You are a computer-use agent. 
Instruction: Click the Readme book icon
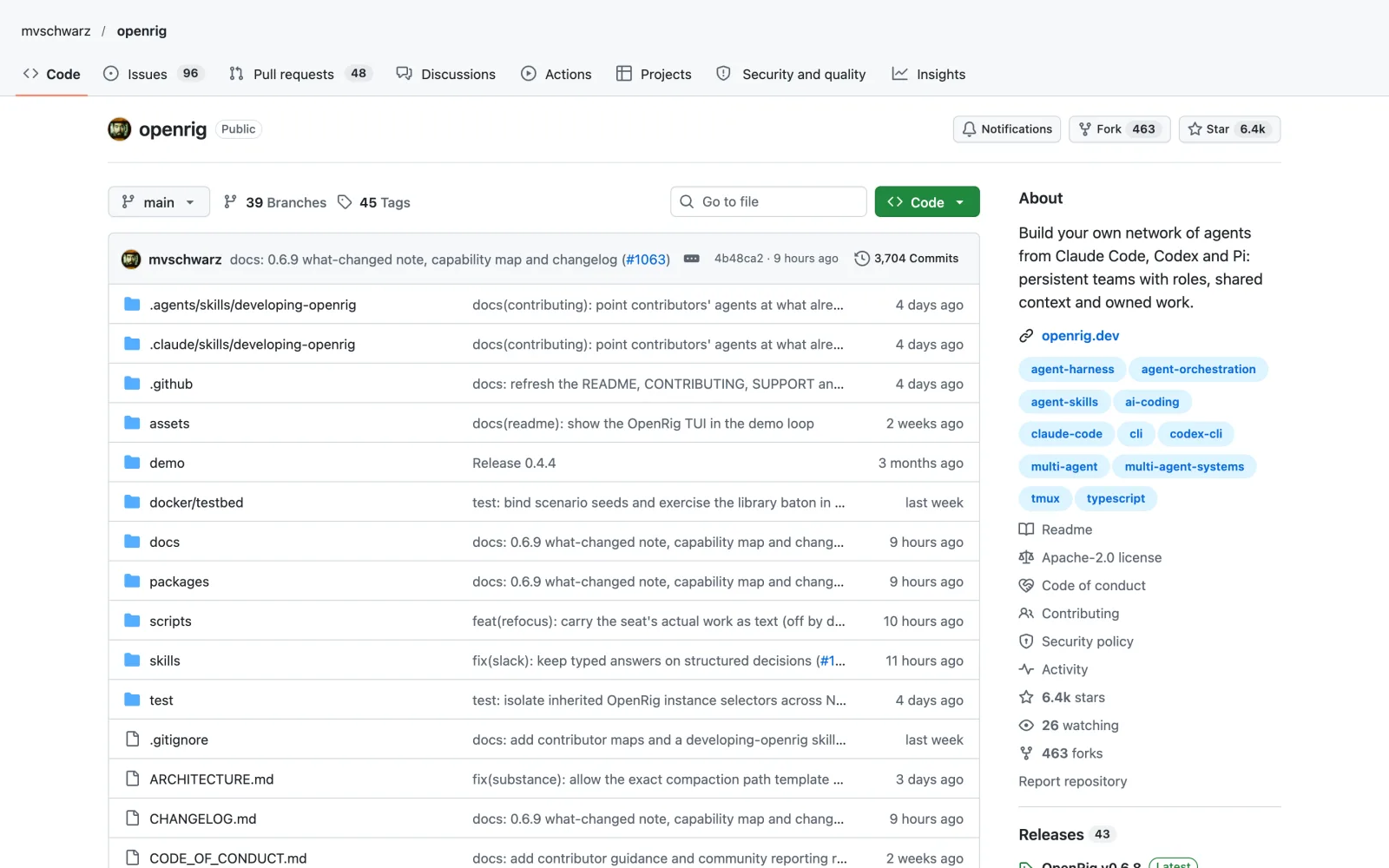point(1026,529)
